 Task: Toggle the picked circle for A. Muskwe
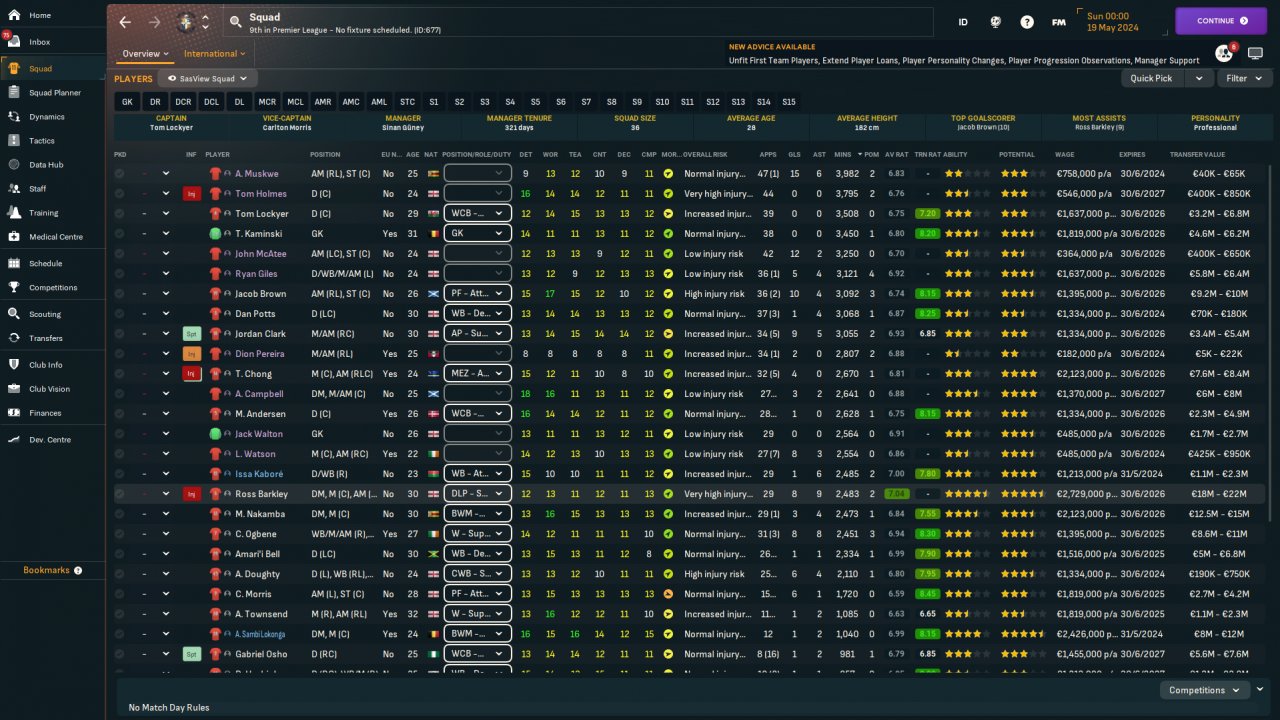coord(120,174)
